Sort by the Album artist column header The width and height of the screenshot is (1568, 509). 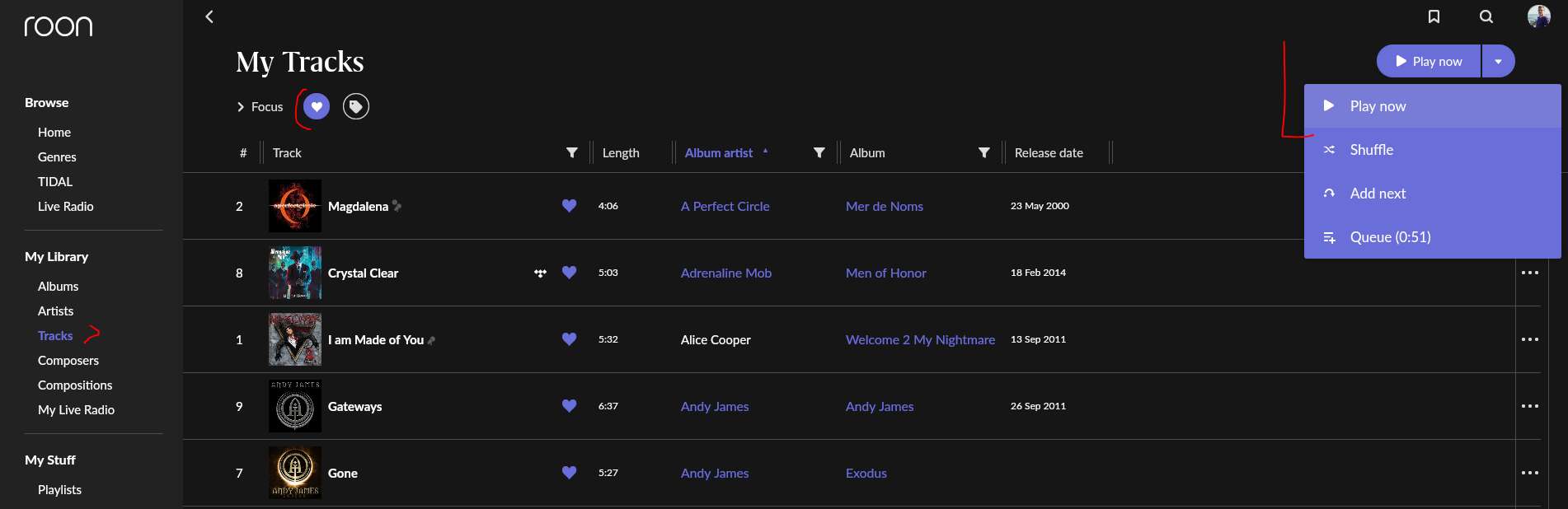(x=719, y=153)
